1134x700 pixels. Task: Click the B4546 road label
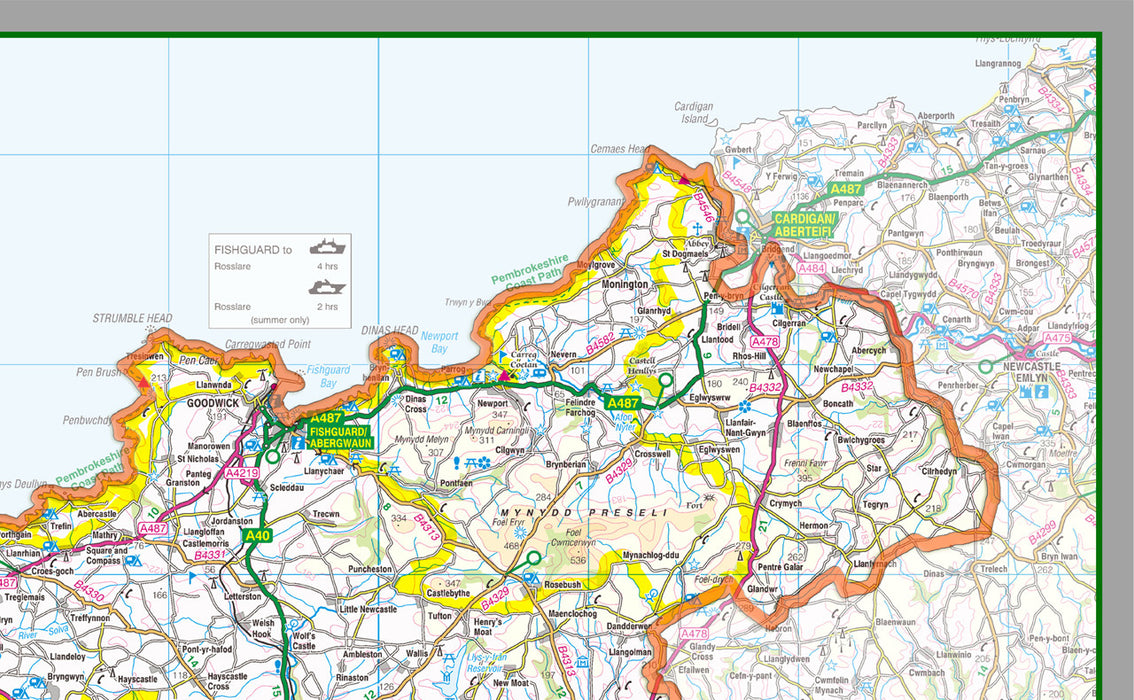coord(703,208)
